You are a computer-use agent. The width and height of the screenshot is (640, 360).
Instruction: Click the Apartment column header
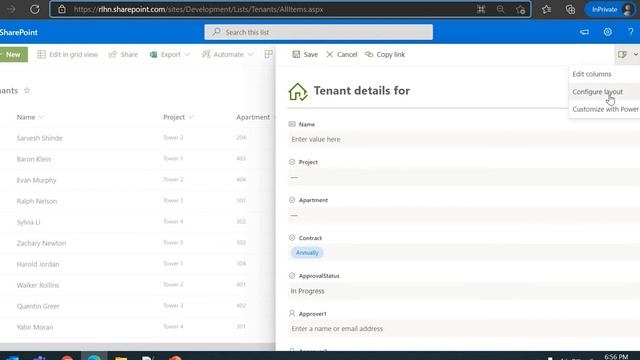(x=253, y=117)
